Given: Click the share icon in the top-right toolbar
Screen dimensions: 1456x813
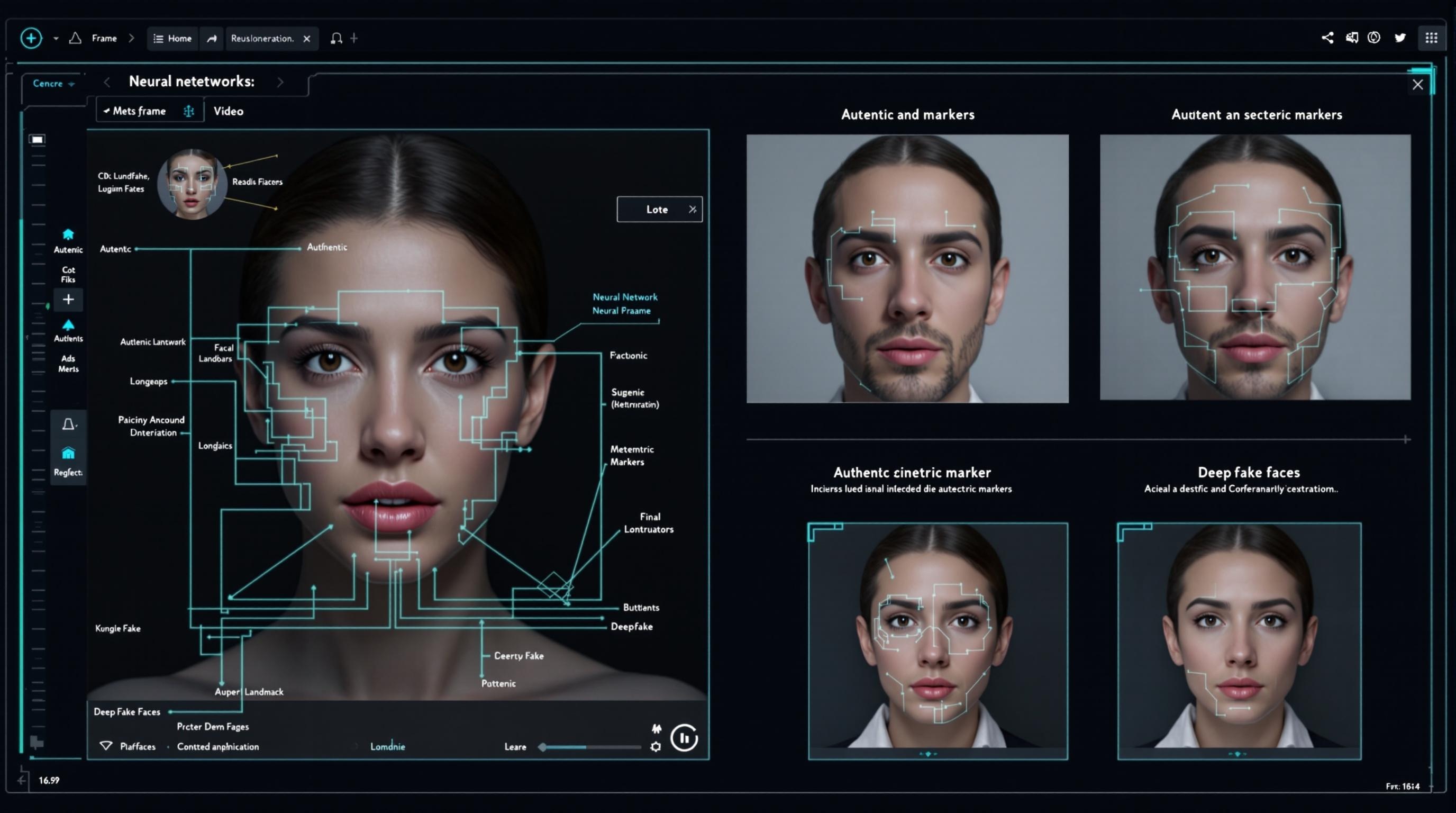Looking at the screenshot, I should pos(1327,37).
